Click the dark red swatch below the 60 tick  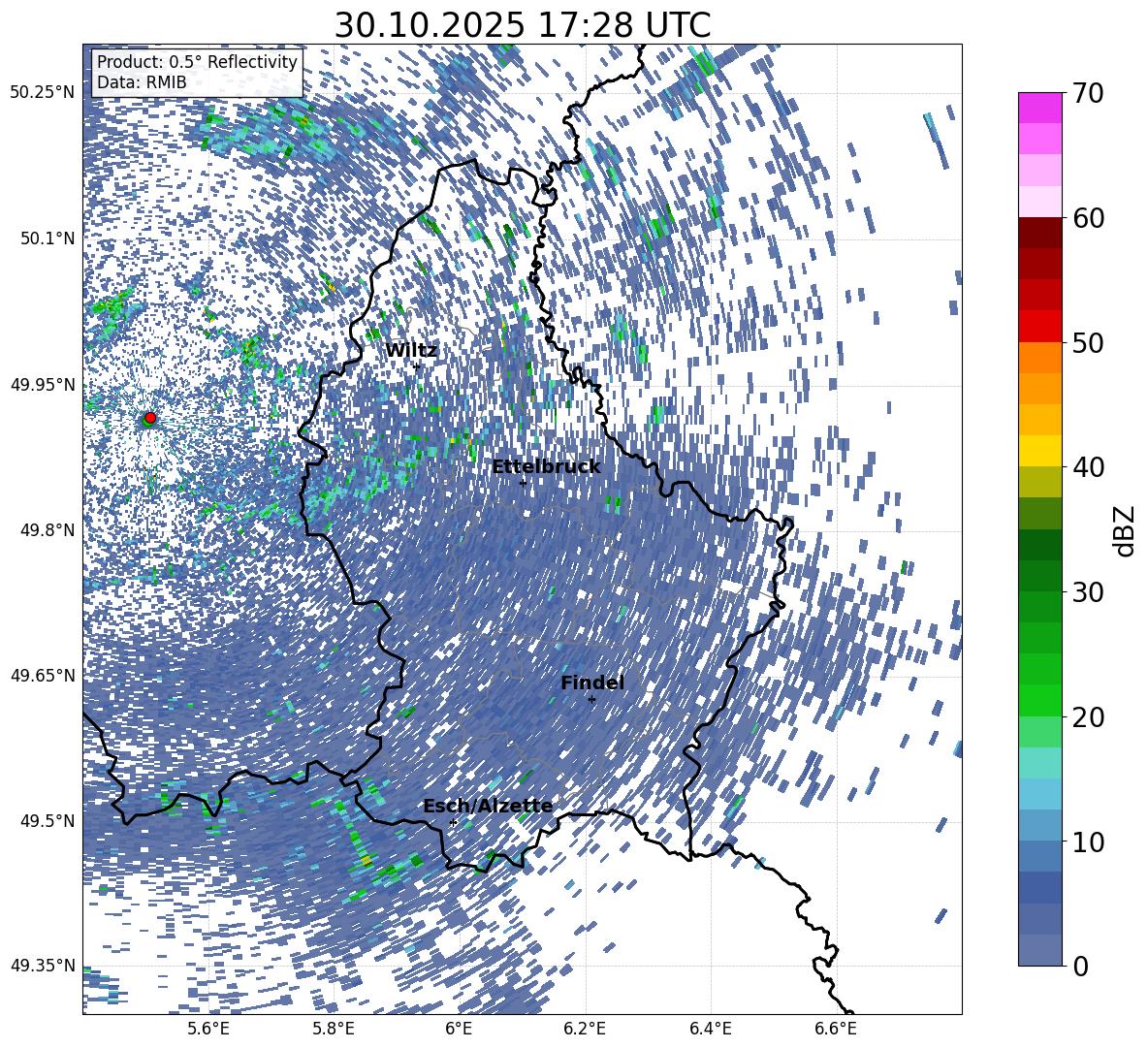coord(1040,233)
